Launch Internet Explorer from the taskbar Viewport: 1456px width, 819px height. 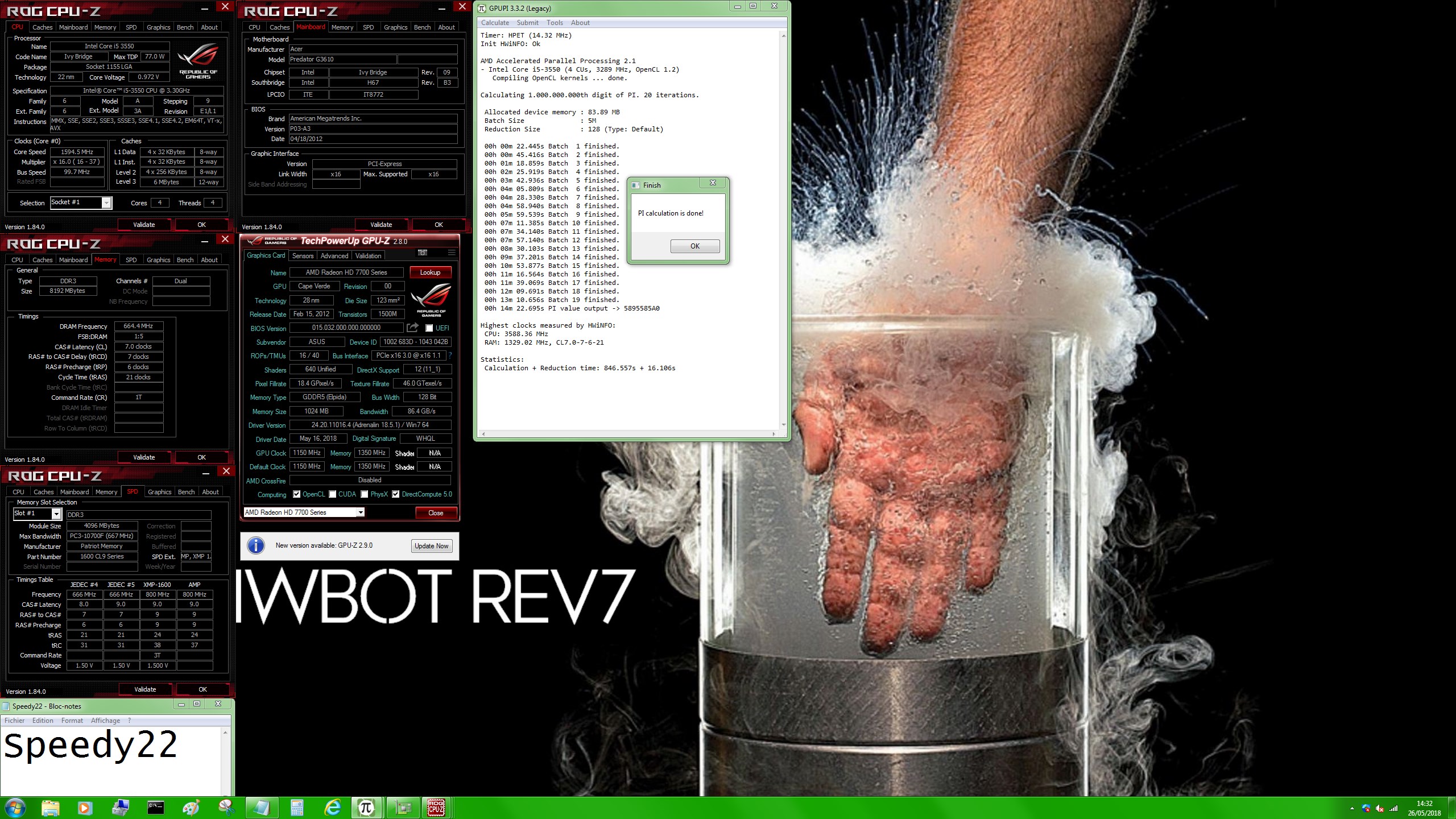pos(332,808)
